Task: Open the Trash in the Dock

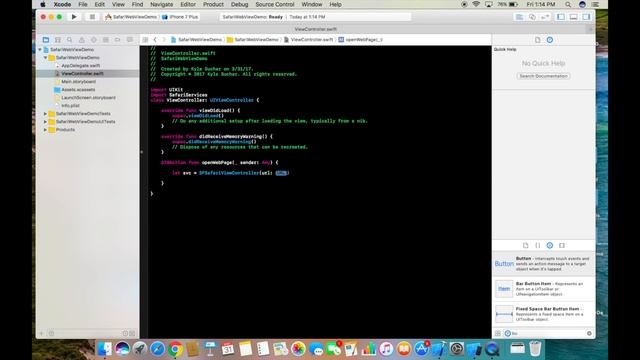Action: point(535,349)
